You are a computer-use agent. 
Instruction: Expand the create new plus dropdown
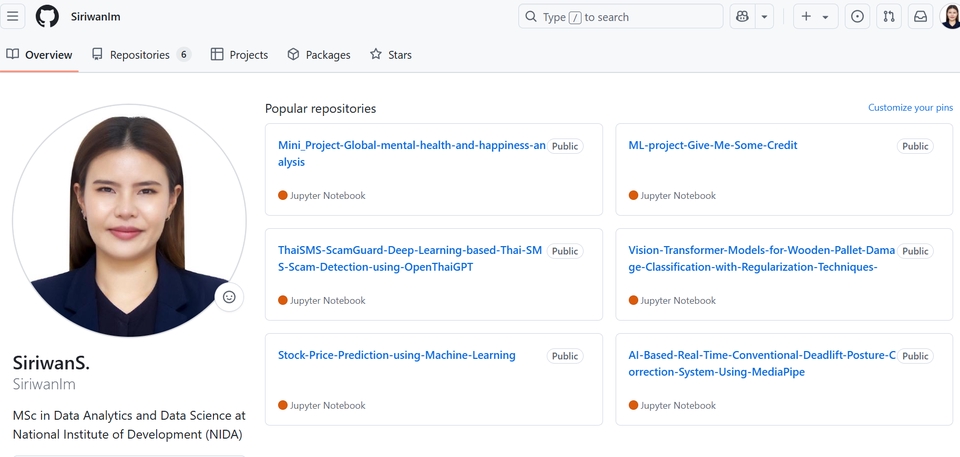815,17
